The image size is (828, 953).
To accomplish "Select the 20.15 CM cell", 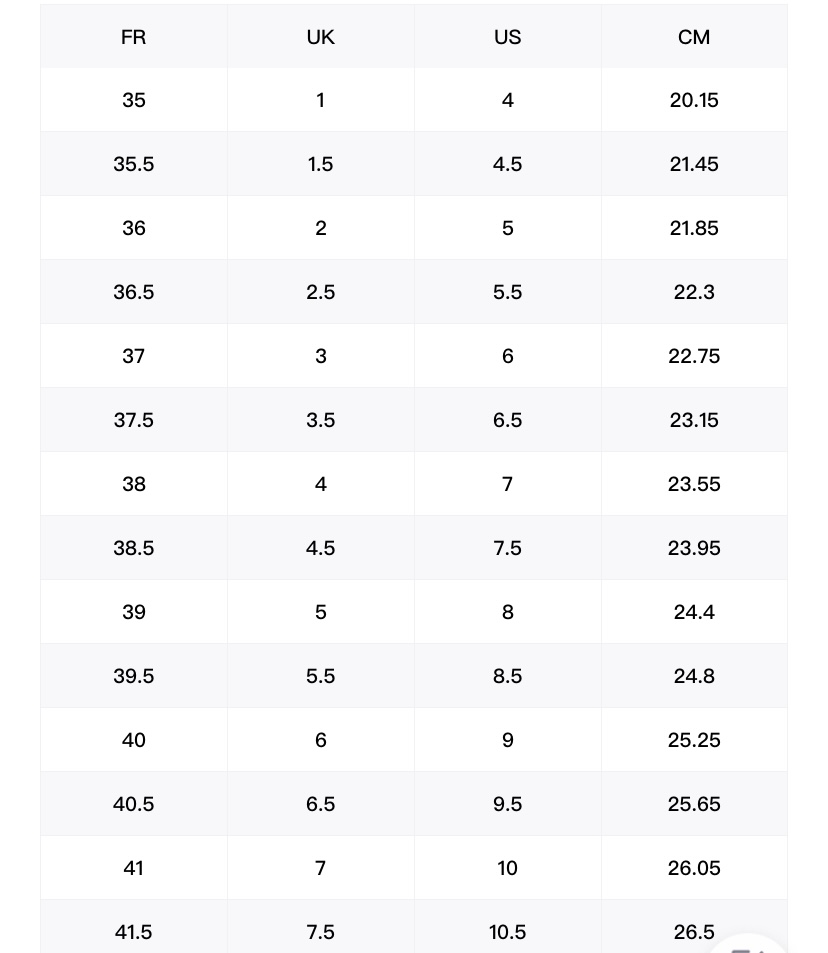I will pyautogui.click(x=694, y=100).
